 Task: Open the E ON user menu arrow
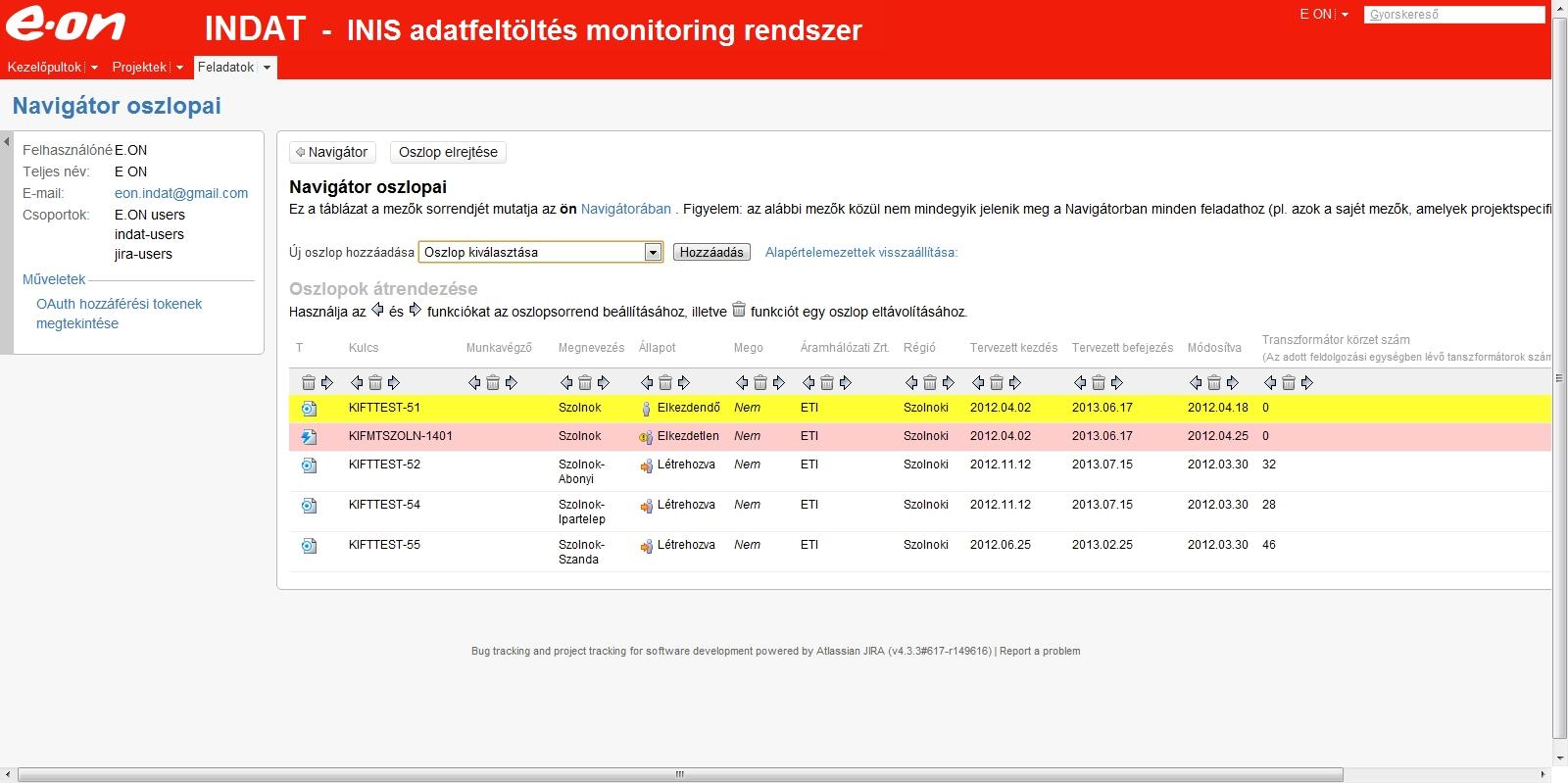click(x=1345, y=15)
